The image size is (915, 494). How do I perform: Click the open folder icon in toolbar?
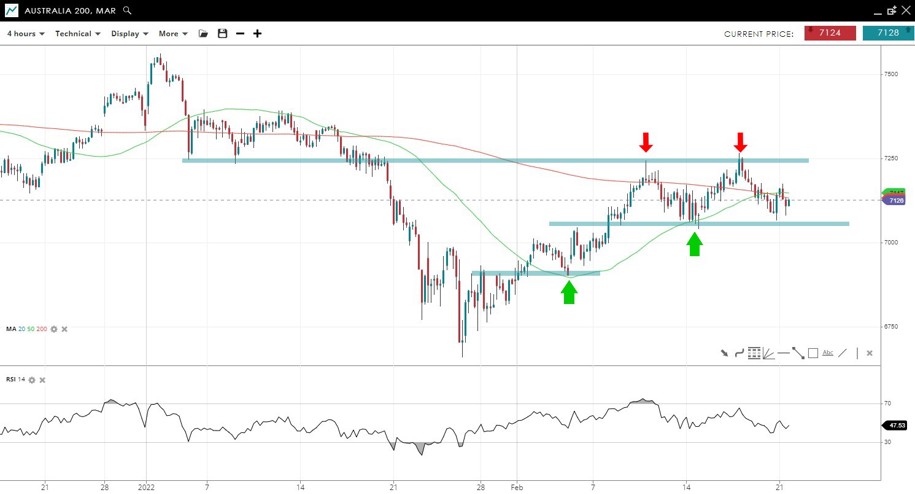coord(204,34)
